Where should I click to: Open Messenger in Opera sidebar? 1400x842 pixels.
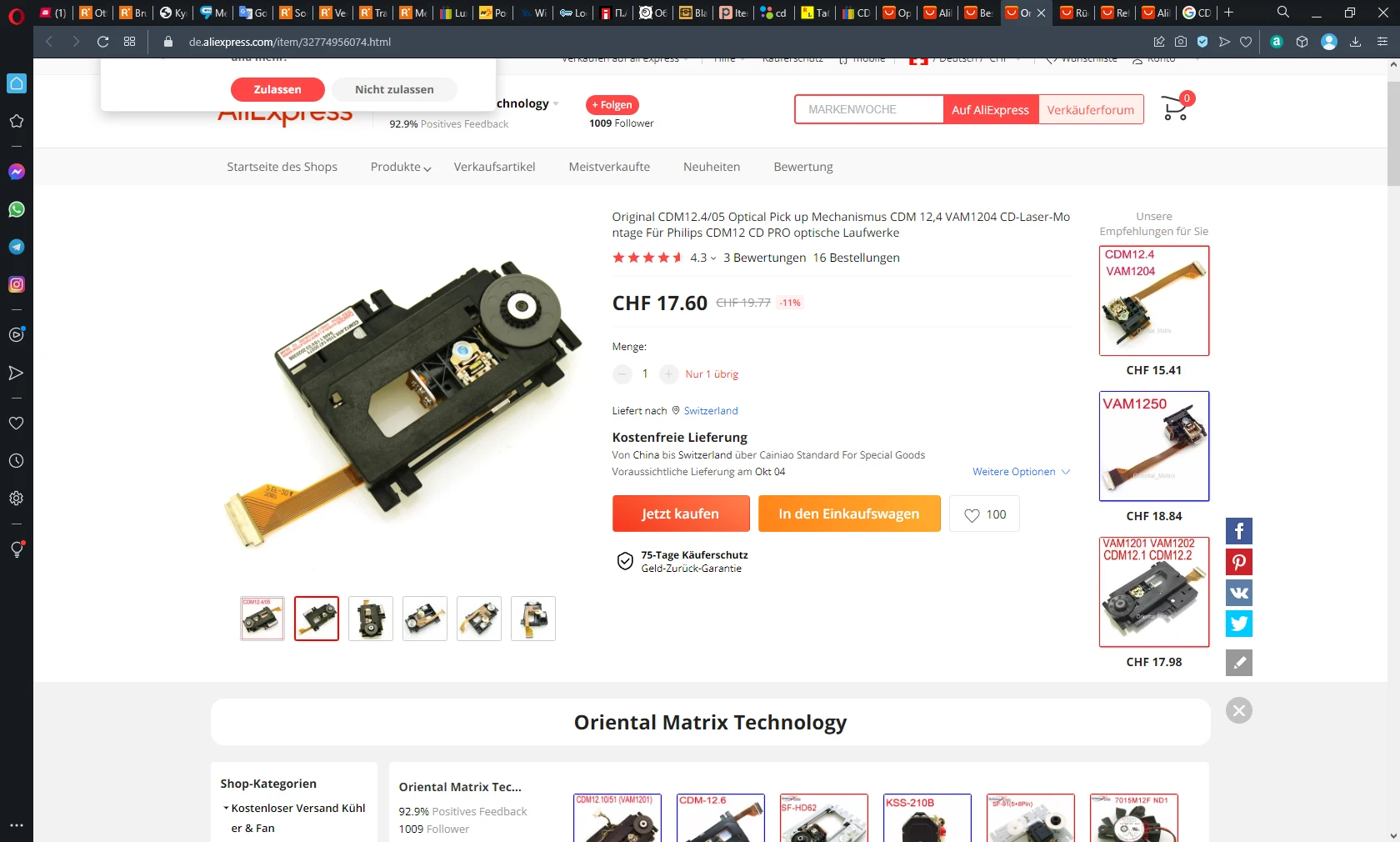[x=16, y=172]
